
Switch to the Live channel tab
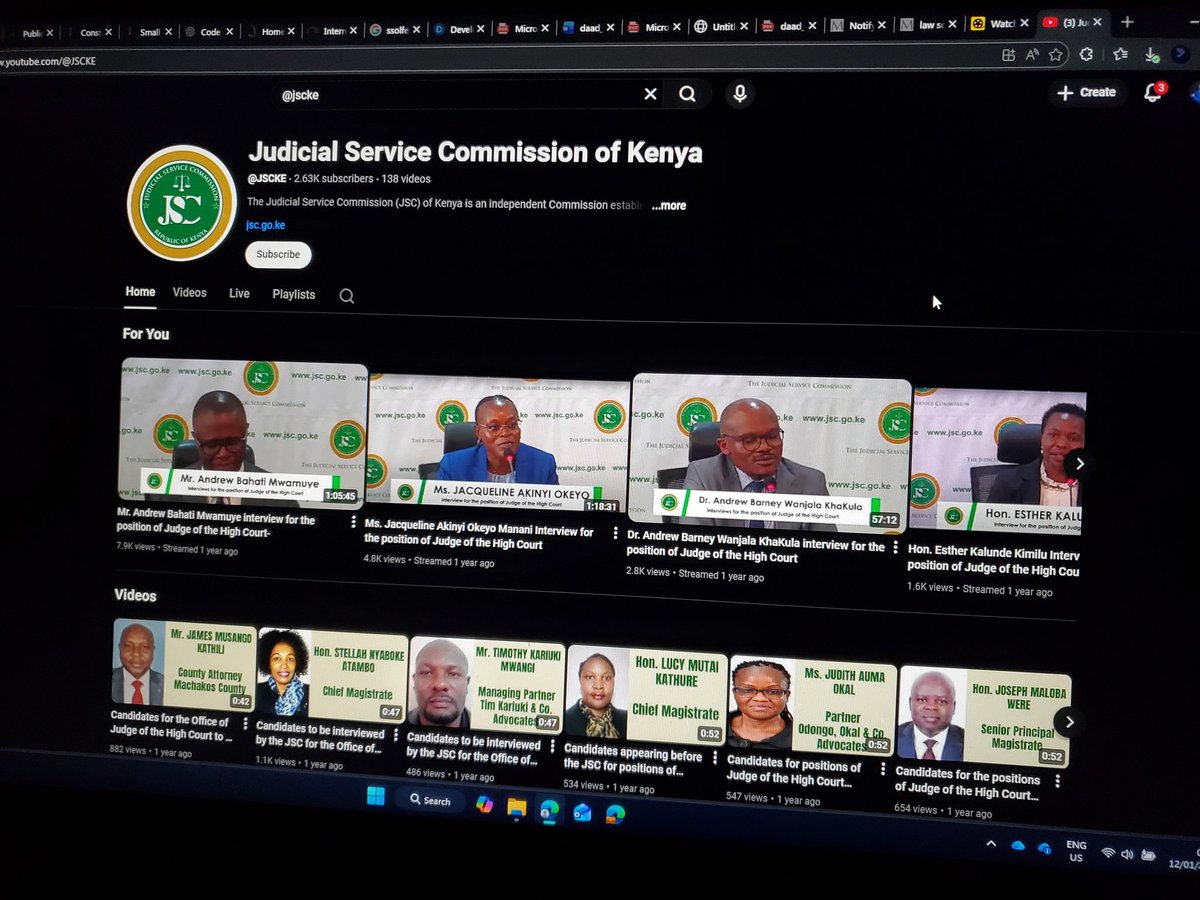point(239,294)
